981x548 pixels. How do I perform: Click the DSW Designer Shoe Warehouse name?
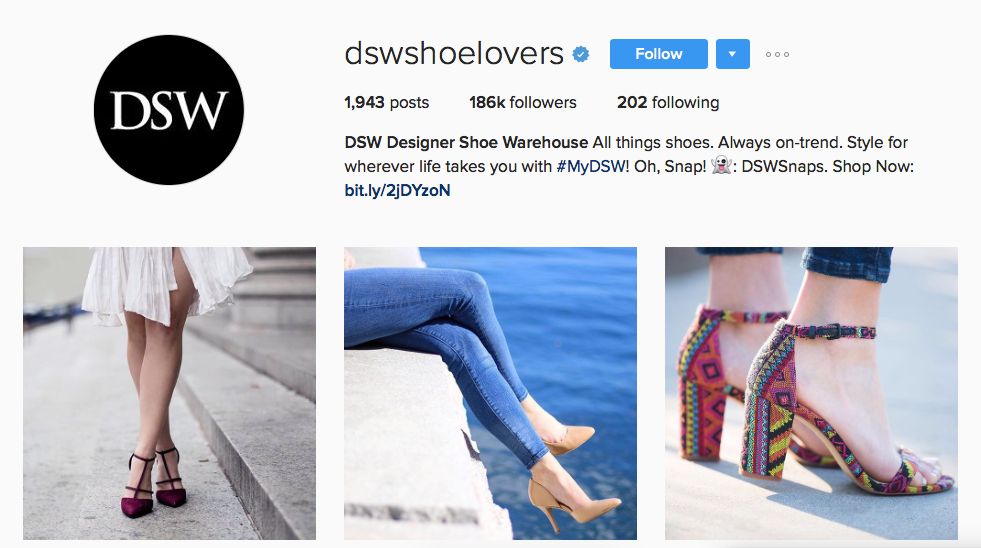(x=466, y=143)
